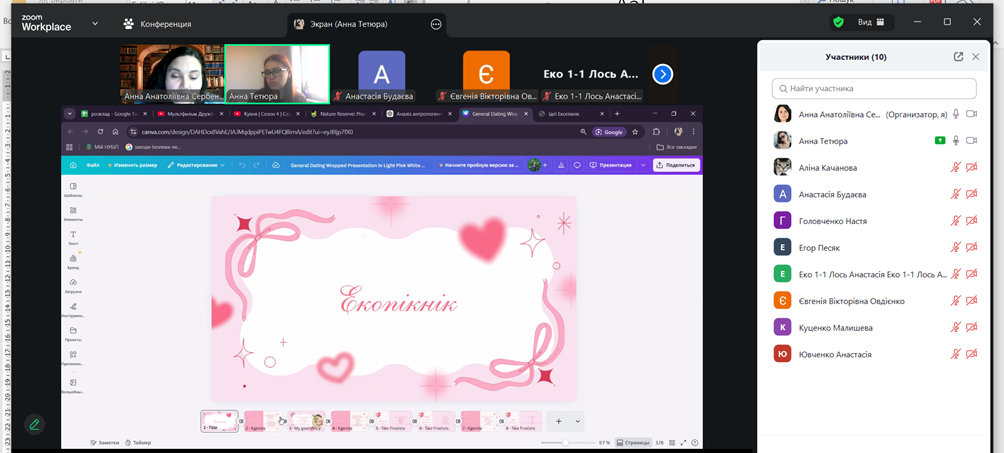
Task: Open Canva Текст tool in sidebar
Action: tap(73, 237)
